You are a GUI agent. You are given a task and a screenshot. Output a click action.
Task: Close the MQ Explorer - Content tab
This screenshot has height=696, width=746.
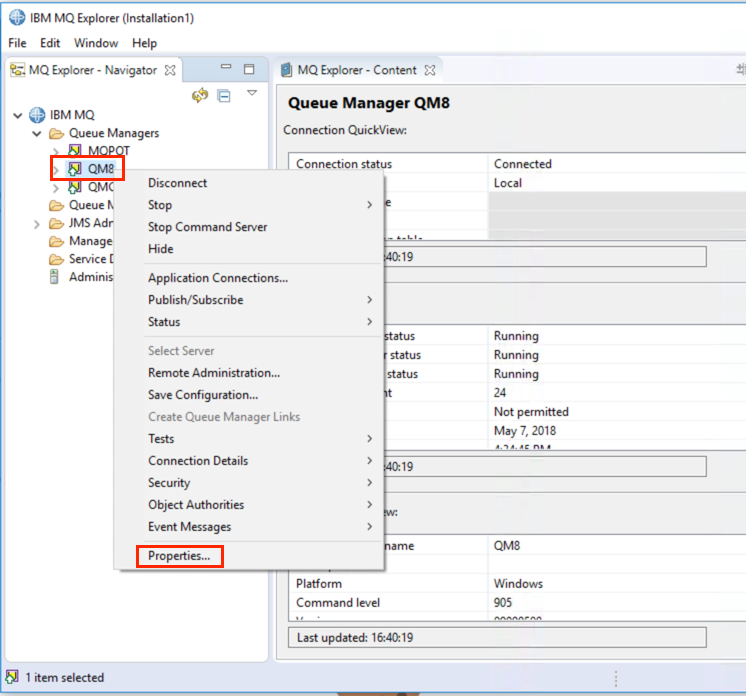tap(430, 70)
